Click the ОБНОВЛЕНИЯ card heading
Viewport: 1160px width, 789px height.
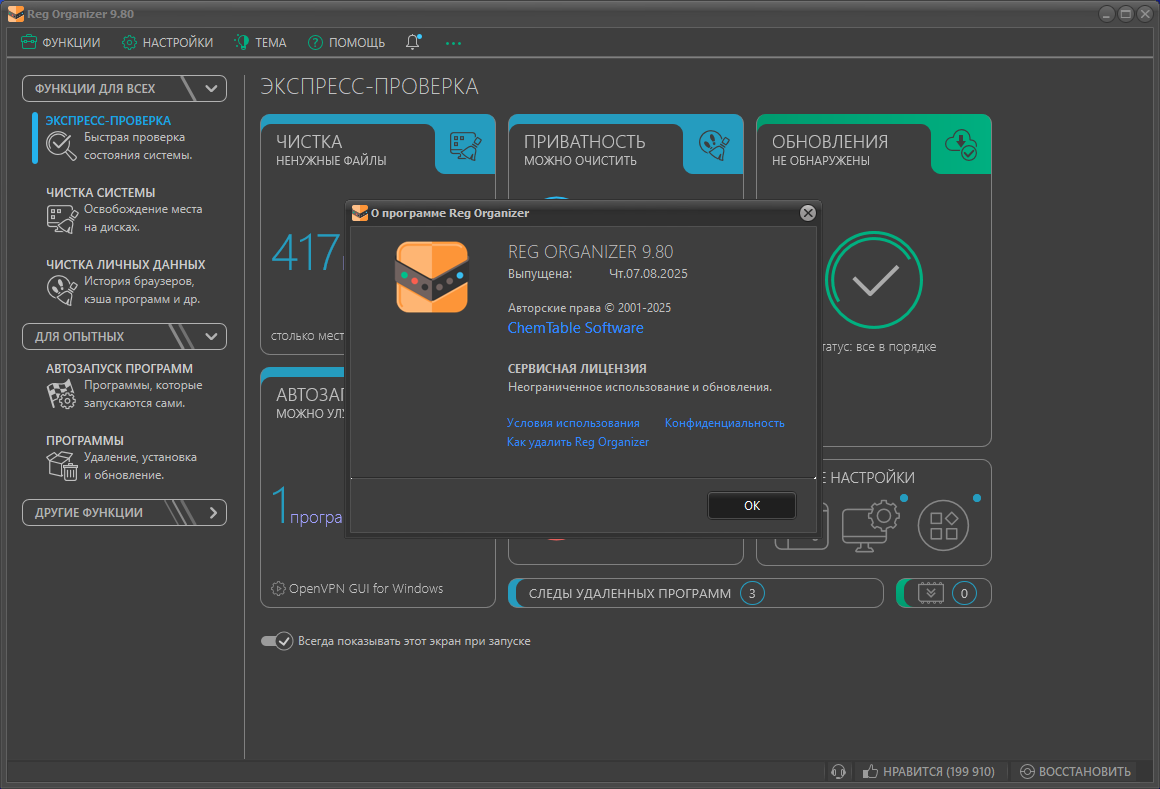coord(830,141)
